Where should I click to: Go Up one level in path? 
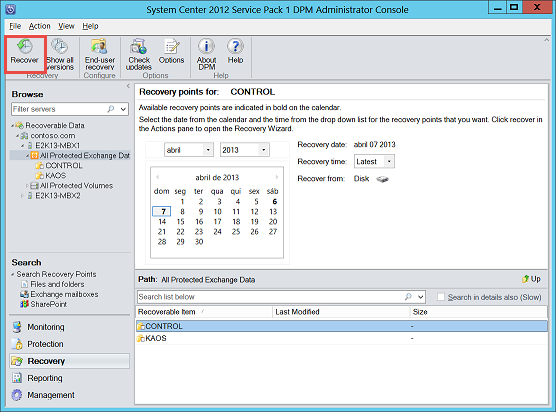click(531, 279)
